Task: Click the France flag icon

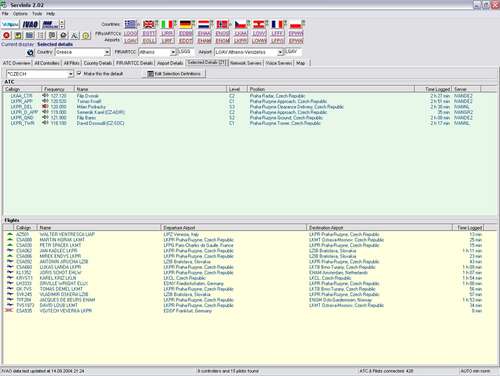Action: 277,24
